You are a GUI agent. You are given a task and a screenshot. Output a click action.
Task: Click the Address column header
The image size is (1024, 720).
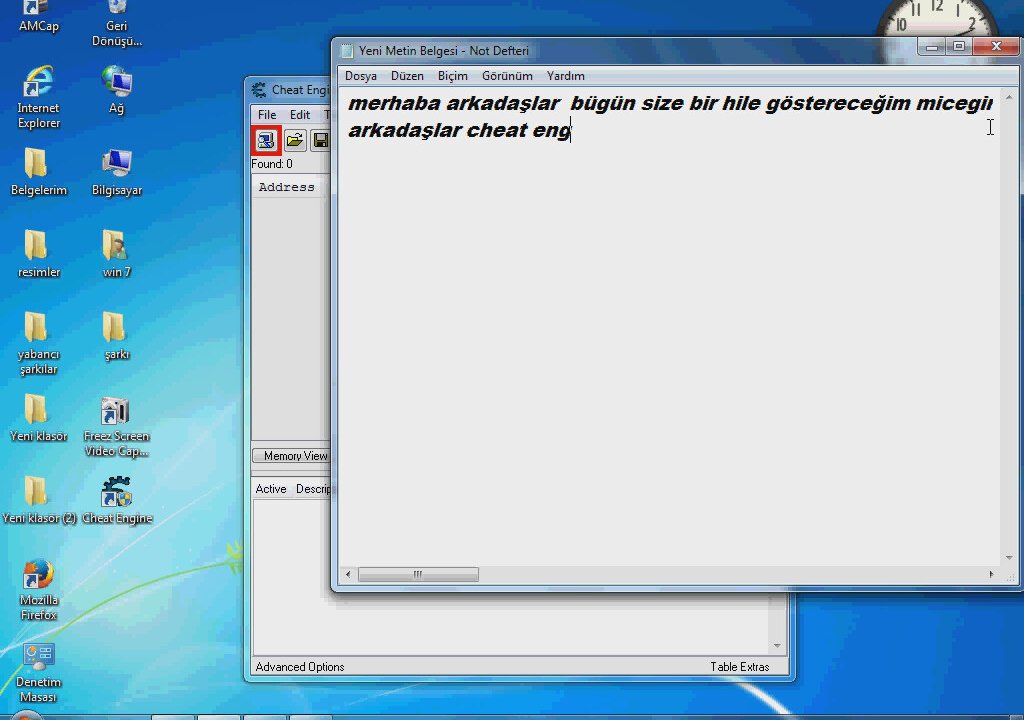pyautogui.click(x=287, y=187)
